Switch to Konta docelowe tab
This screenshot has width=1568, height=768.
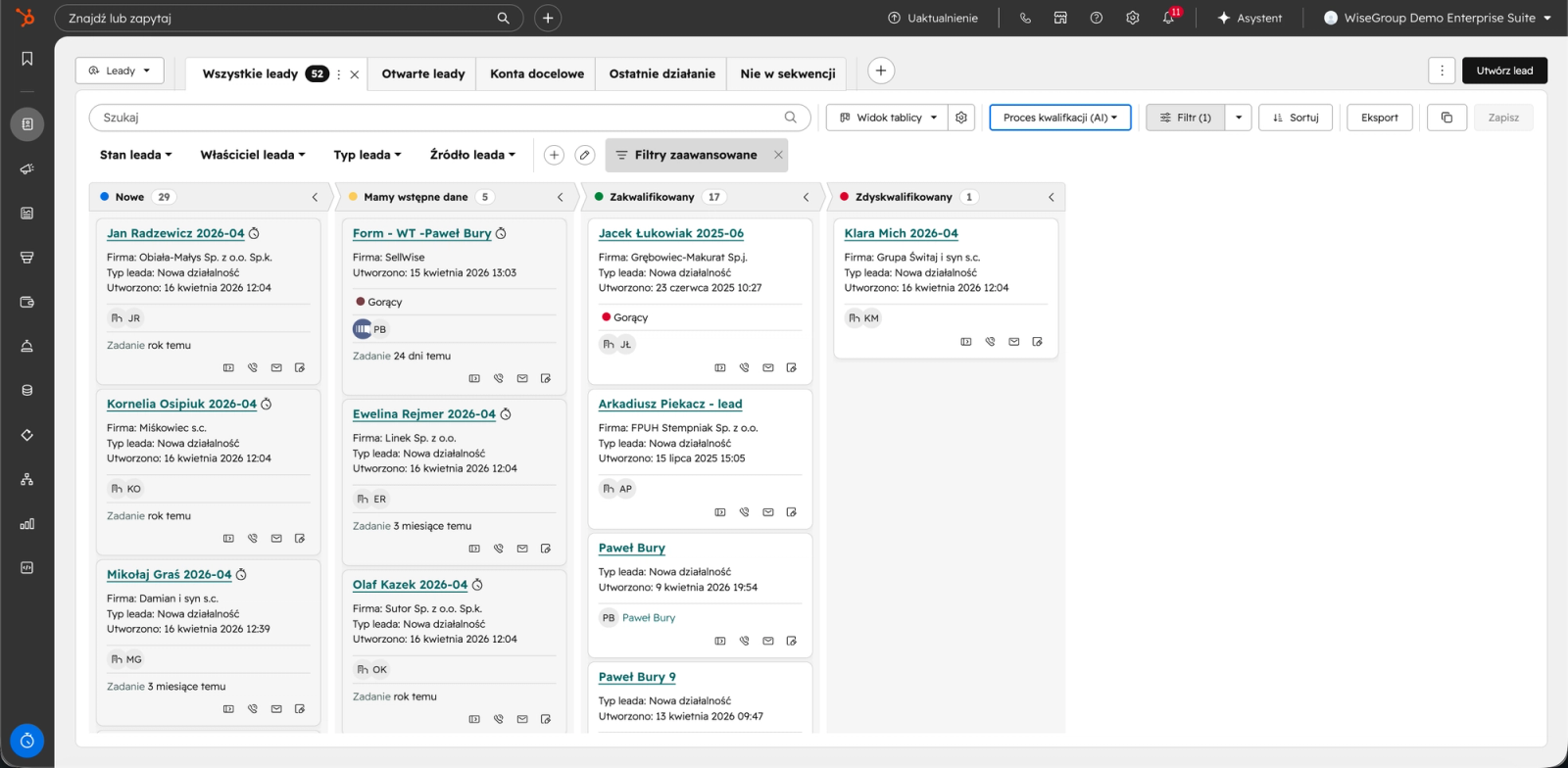point(537,73)
